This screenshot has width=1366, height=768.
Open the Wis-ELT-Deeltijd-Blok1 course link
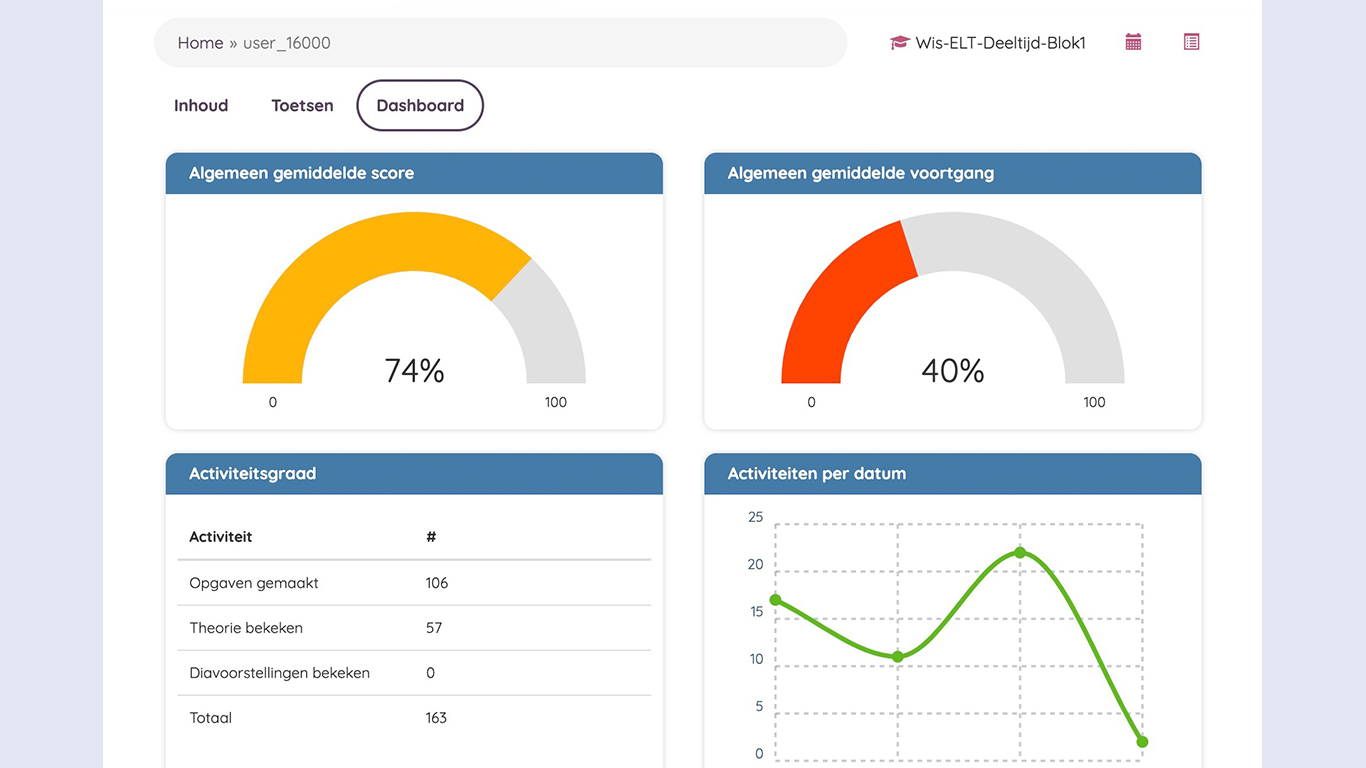coord(1000,43)
